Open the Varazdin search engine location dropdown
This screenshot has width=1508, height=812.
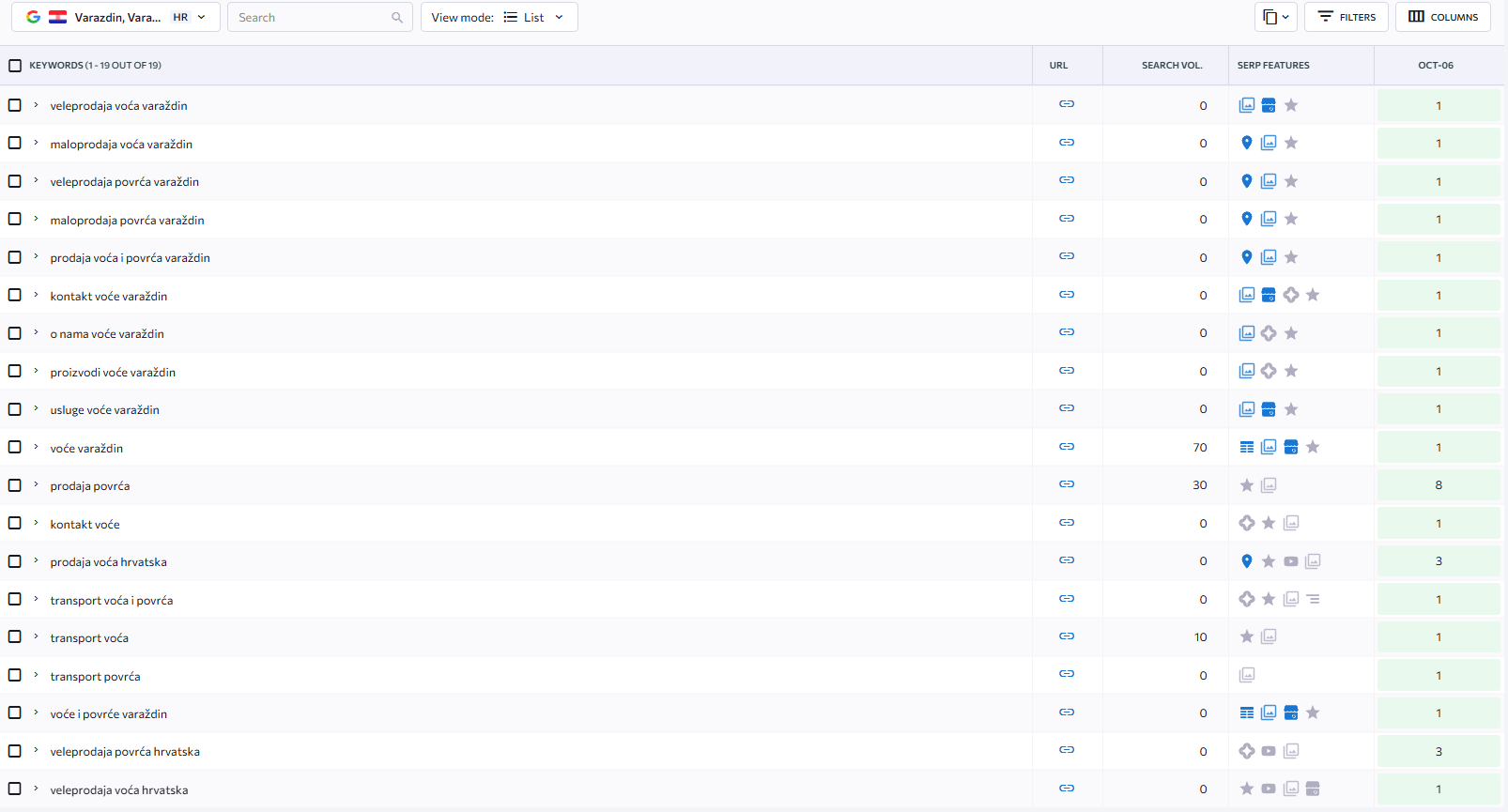[x=115, y=17]
